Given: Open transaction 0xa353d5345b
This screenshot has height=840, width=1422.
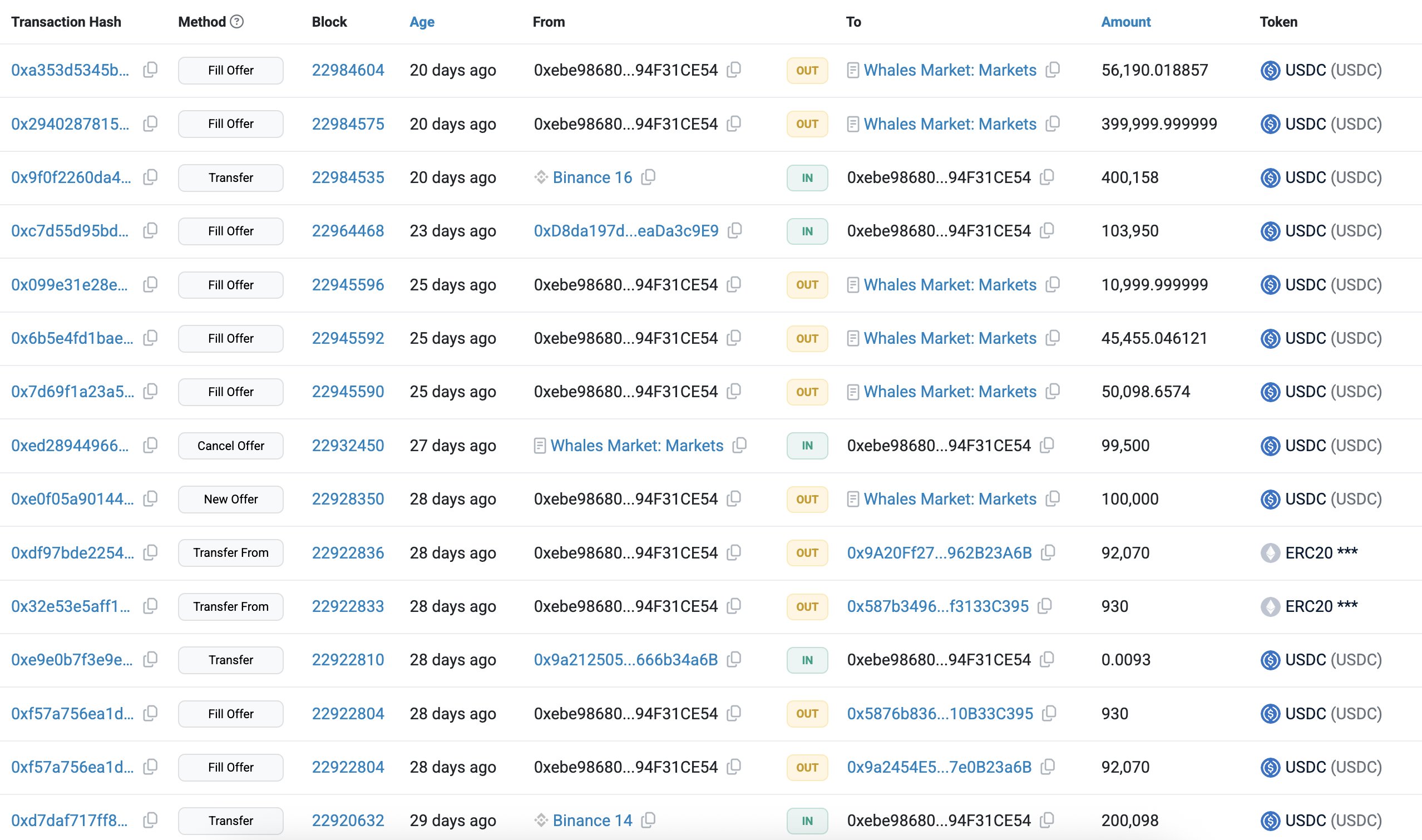Looking at the screenshot, I should (70, 70).
